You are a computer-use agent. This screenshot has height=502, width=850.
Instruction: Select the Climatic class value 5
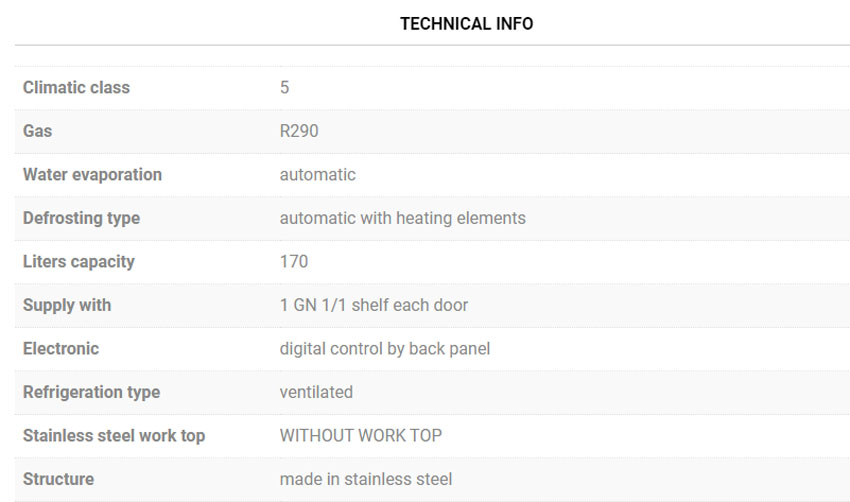pyautogui.click(x=285, y=88)
